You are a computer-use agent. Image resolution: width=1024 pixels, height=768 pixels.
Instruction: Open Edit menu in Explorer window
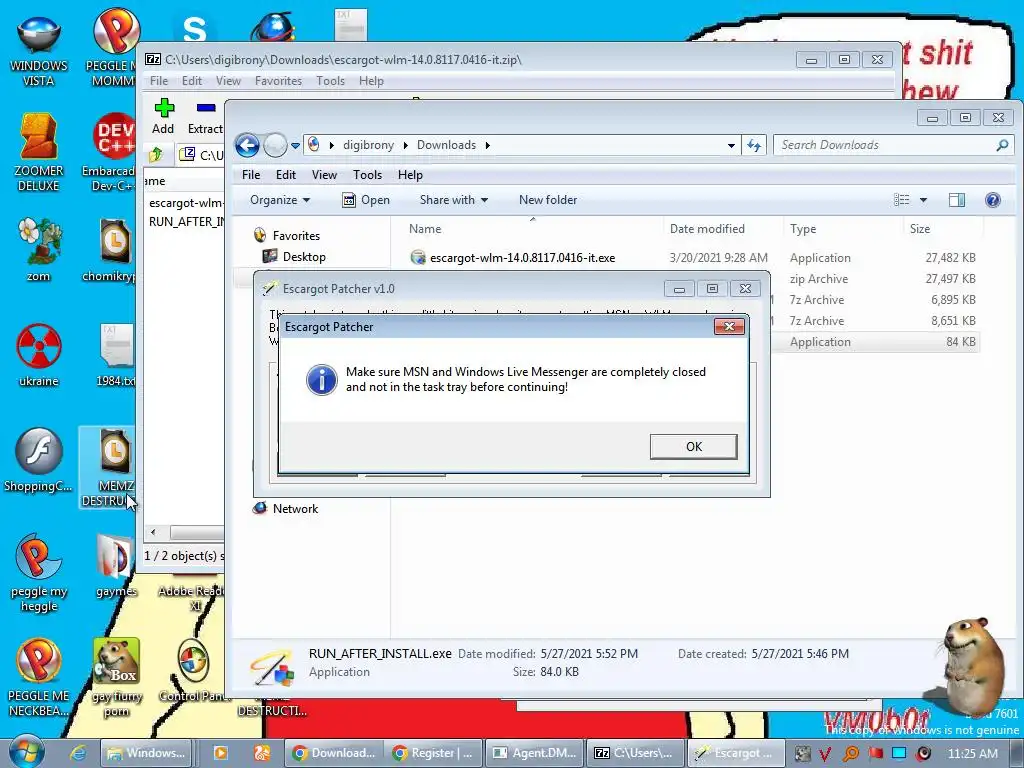[x=285, y=175]
